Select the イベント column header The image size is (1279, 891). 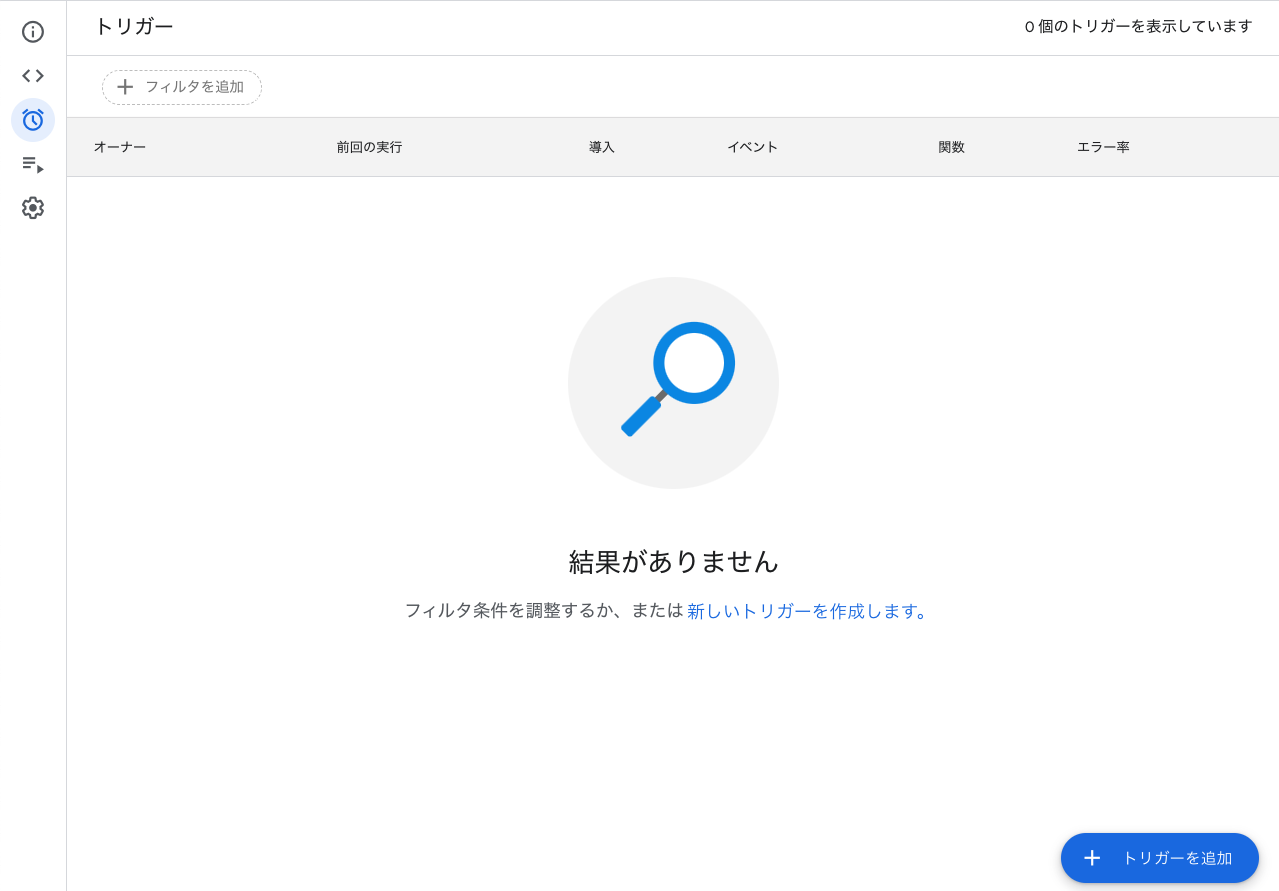[x=752, y=147]
